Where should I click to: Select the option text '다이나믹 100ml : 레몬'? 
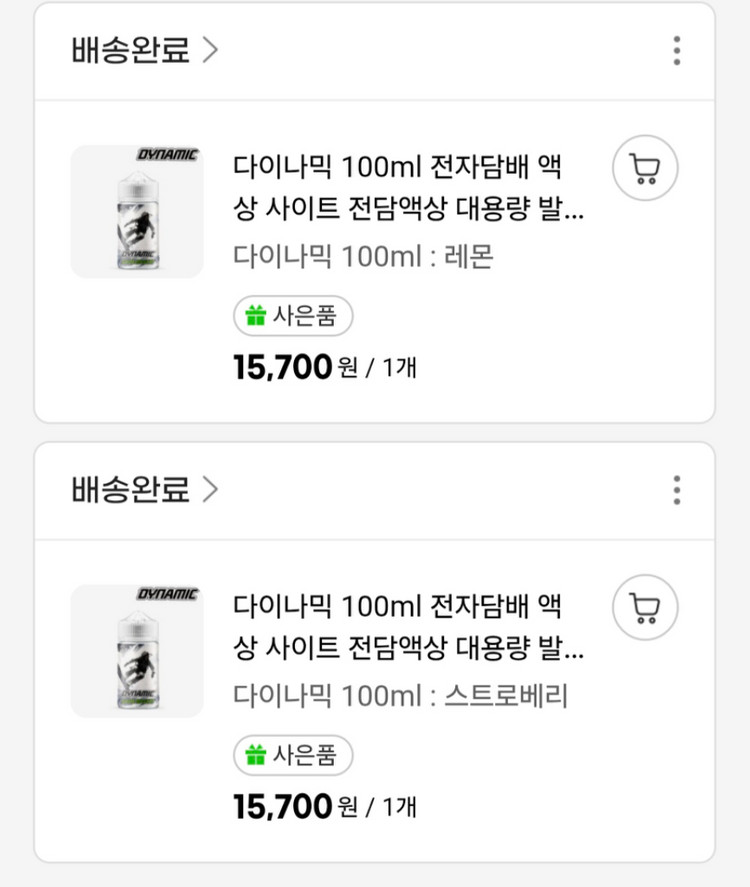point(364,257)
